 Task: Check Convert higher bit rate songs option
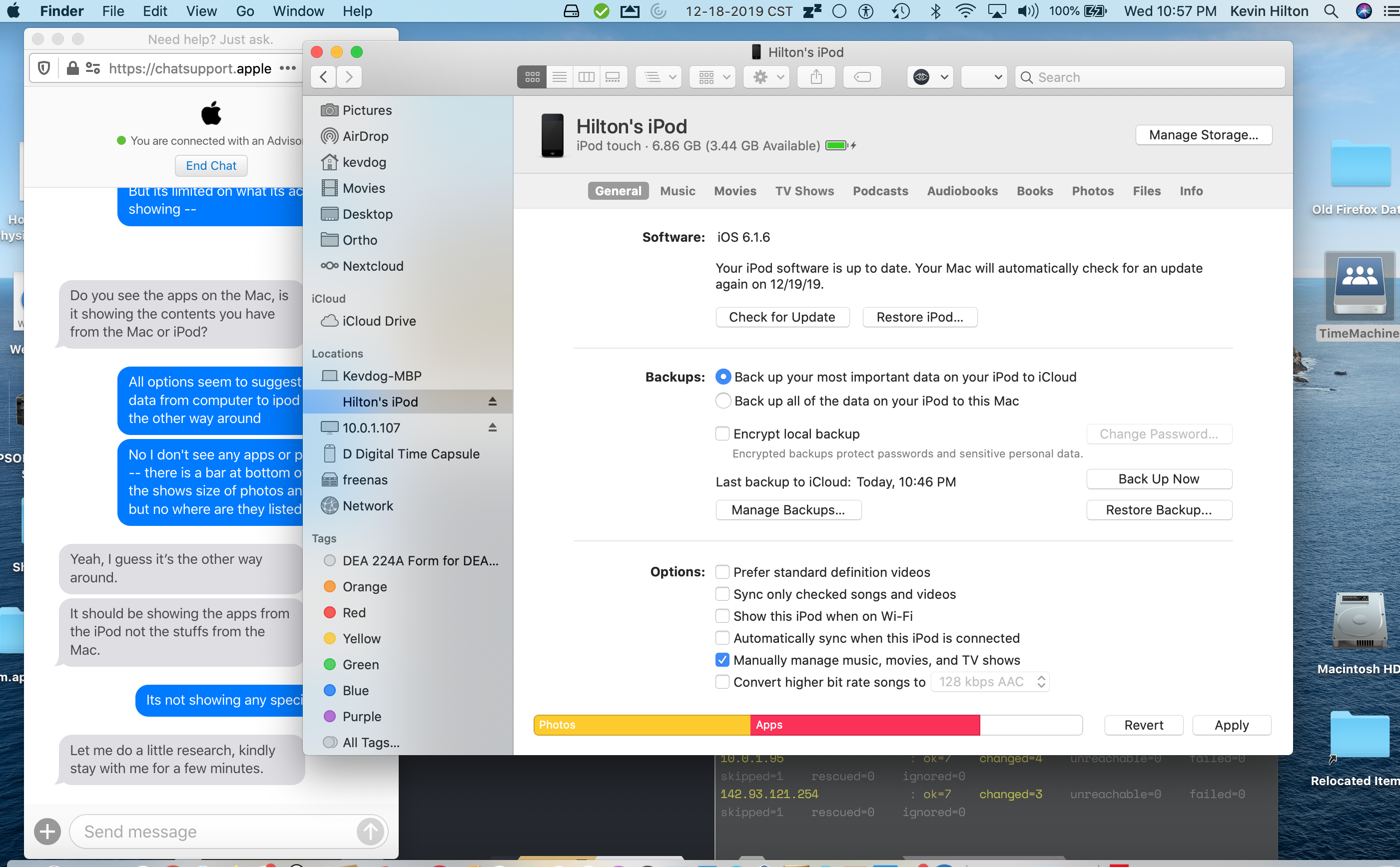(x=722, y=682)
